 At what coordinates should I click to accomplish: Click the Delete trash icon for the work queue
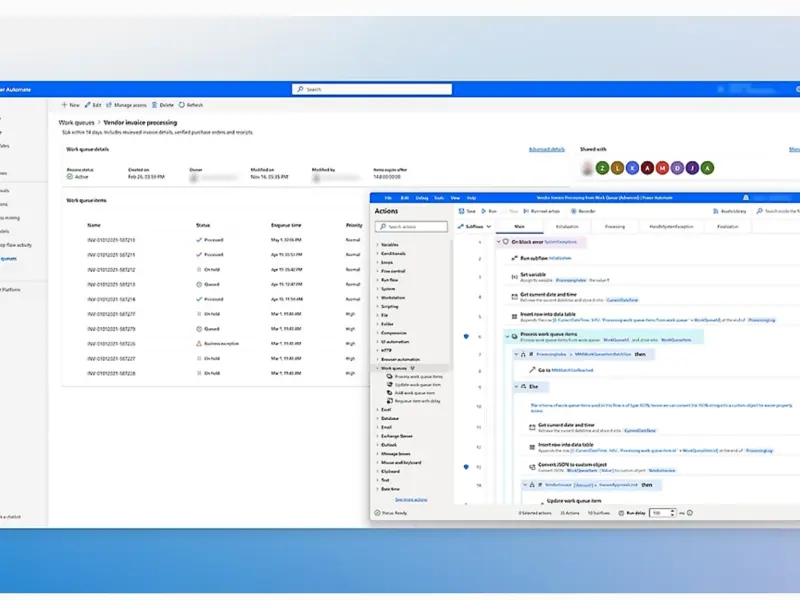156,105
